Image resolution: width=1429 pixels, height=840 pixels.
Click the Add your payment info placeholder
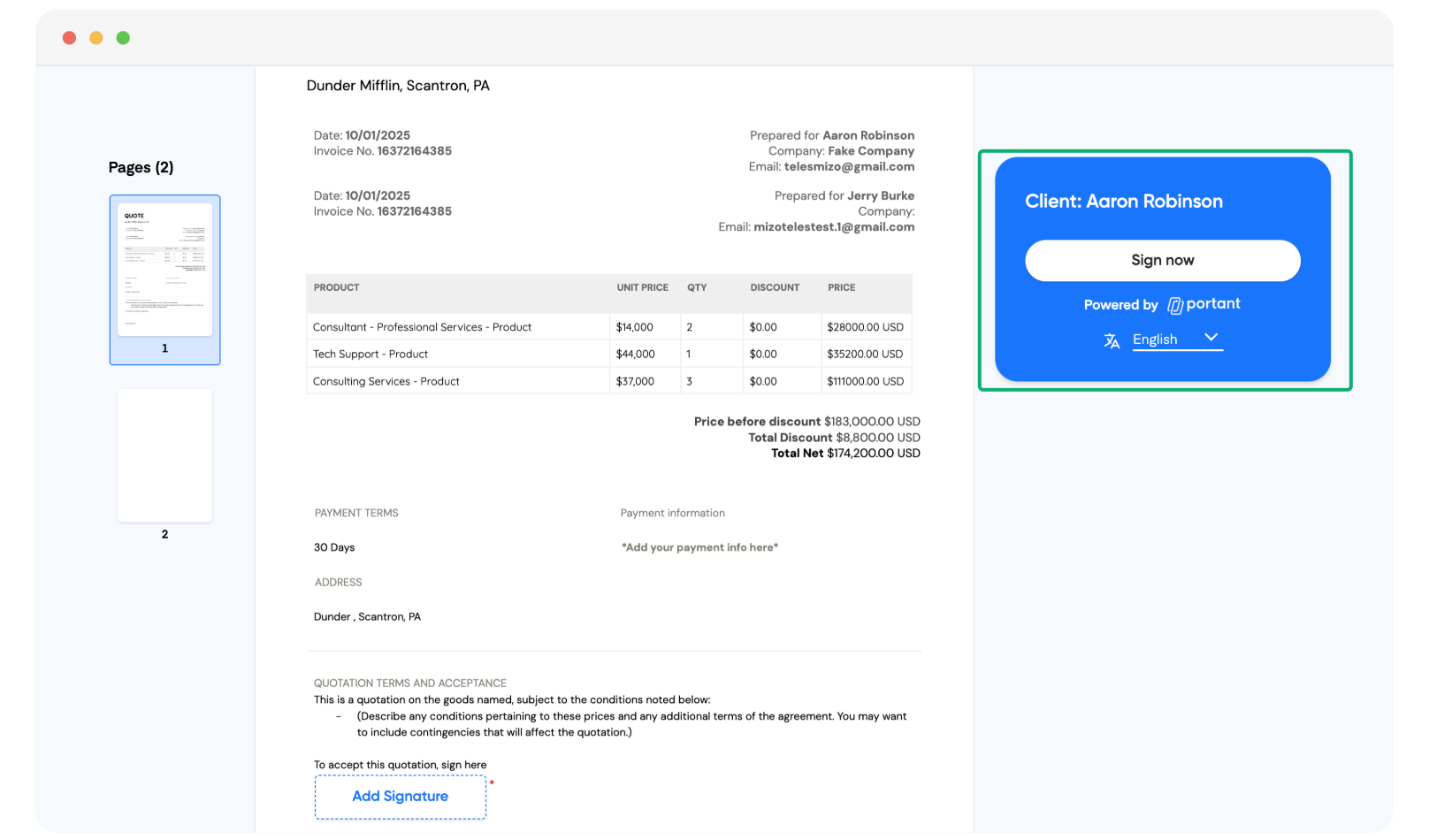[699, 547]
